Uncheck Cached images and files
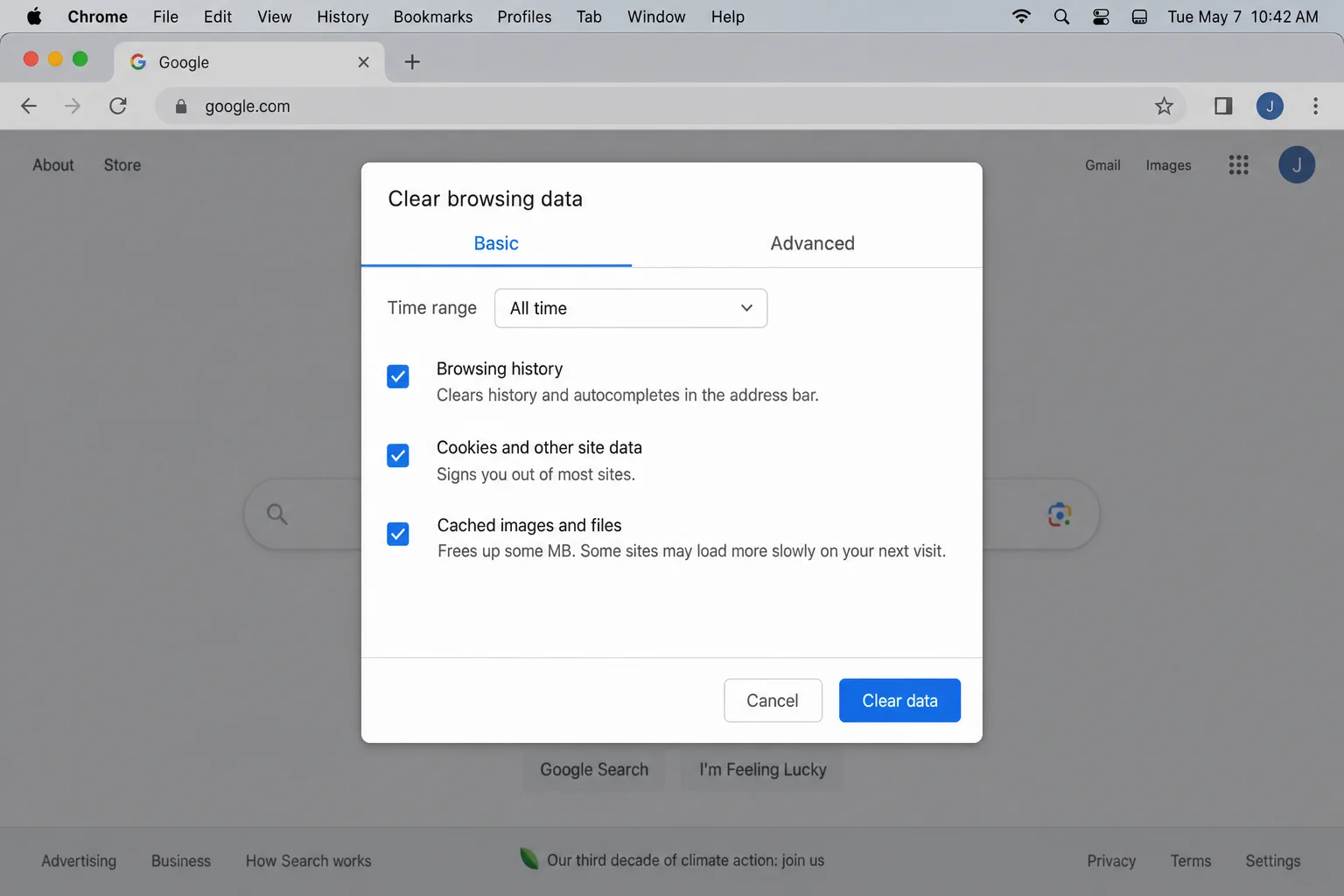This screenshot has width=1344, height=896. point(398,534)
